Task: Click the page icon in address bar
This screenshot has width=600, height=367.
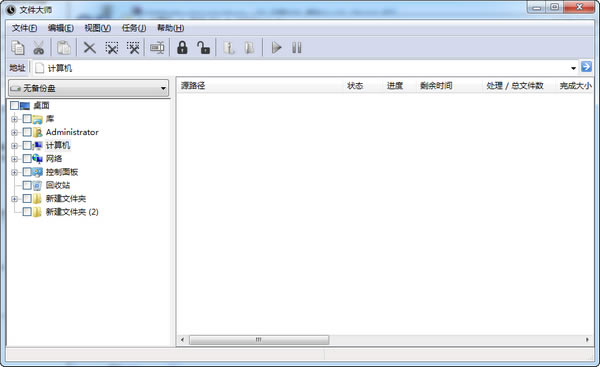Action: coord(39,68)
